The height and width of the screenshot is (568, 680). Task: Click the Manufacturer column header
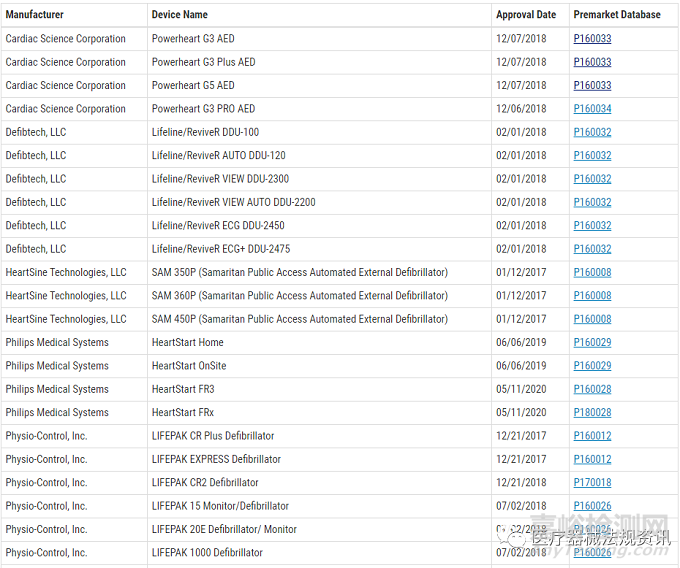coord(35,15)
